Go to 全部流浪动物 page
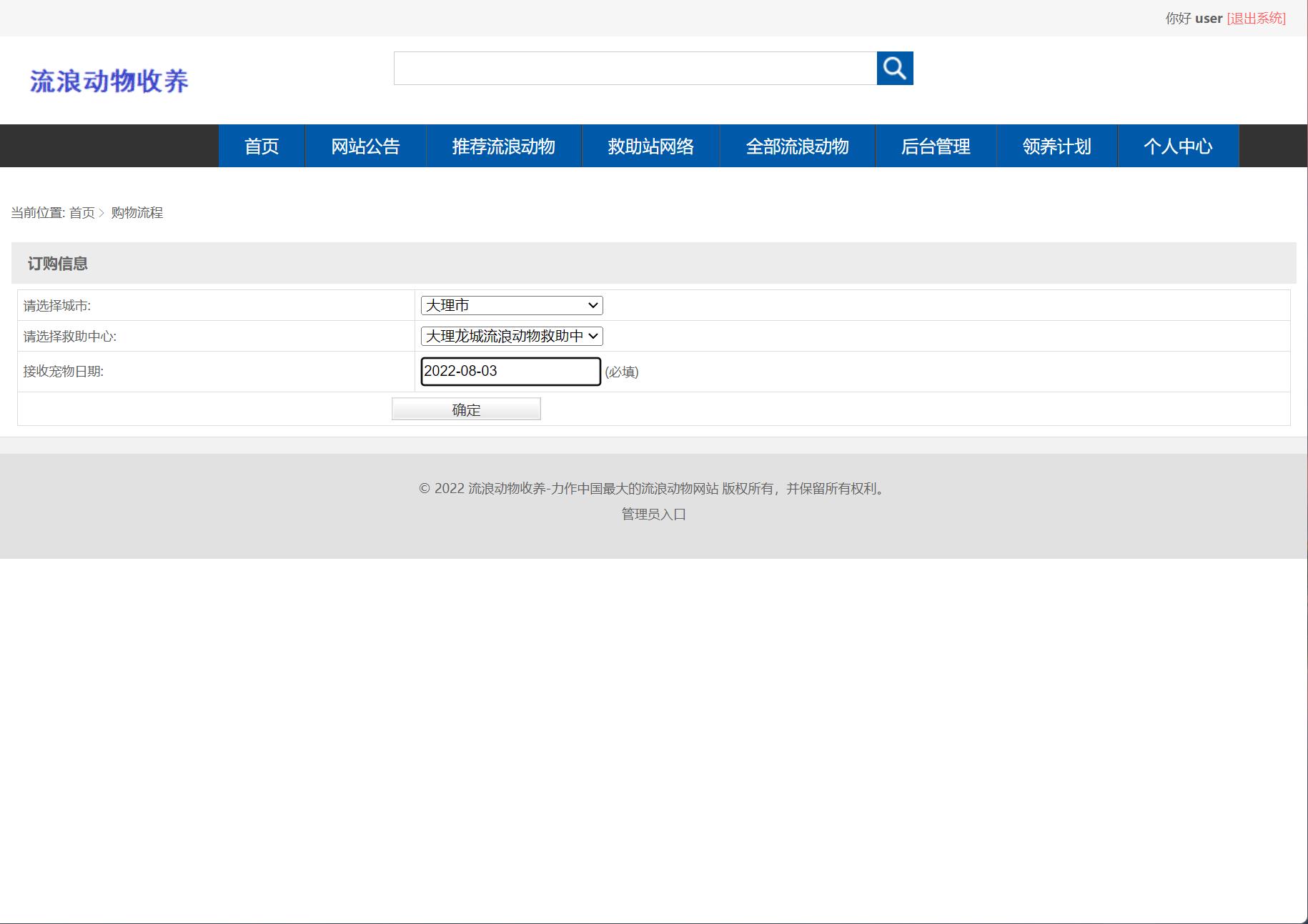Screen dimensions: 1308x924 tap(797, 146)
